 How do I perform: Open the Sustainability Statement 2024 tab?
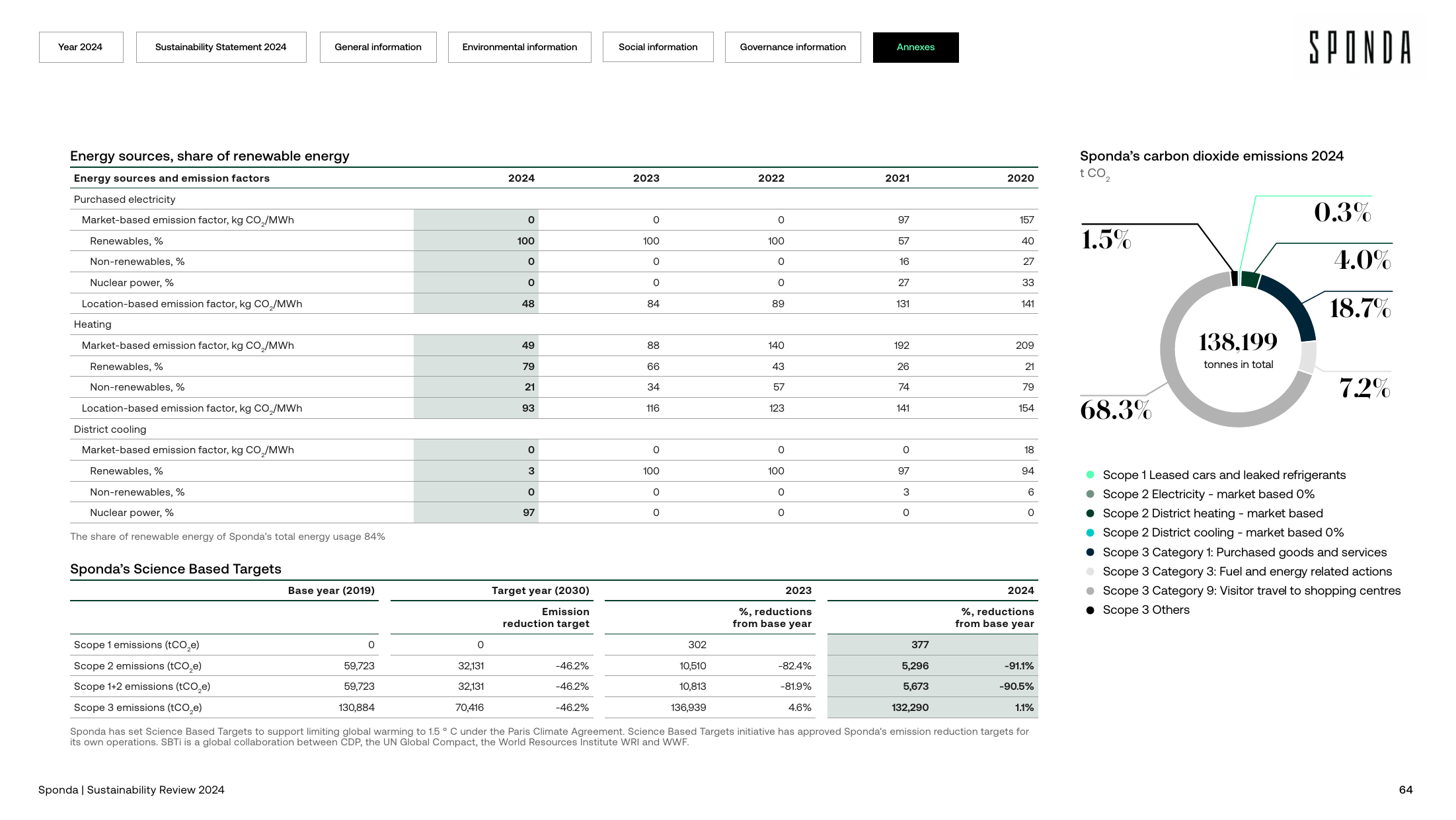click(x=221, y=47)
